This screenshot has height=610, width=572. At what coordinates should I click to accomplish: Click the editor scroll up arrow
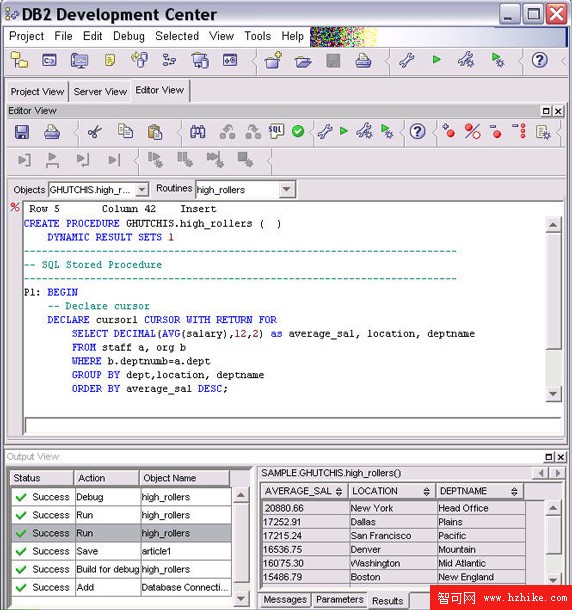[553, 225]
